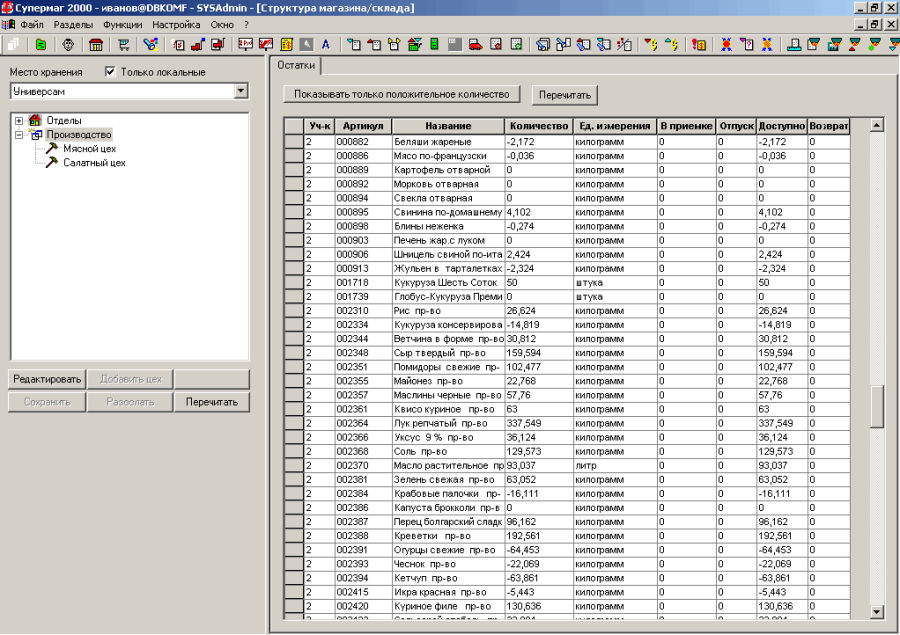Select the 'Отделы' tree item
Viewport: 900px width, 635px height.
pos(64,121)
